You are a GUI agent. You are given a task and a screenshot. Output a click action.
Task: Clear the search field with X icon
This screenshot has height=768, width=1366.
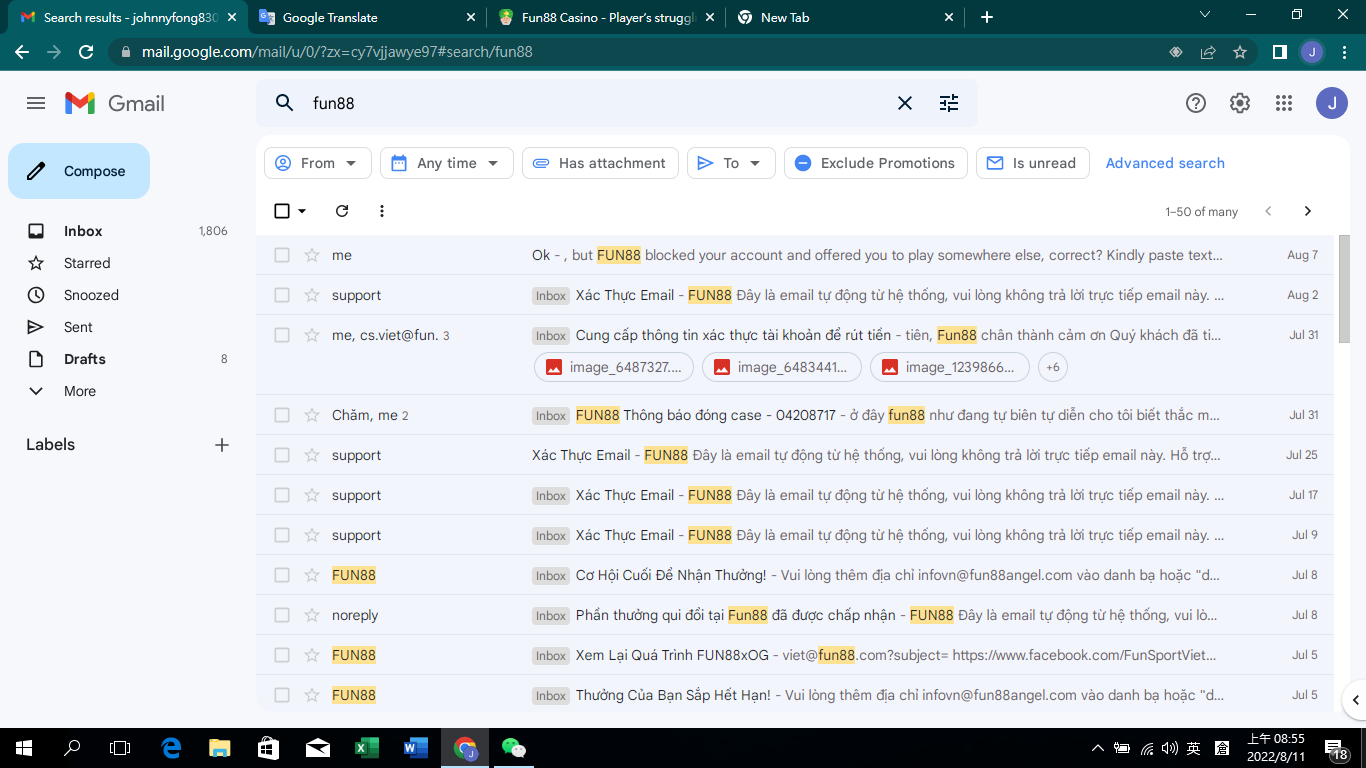[x=905, y=103]
